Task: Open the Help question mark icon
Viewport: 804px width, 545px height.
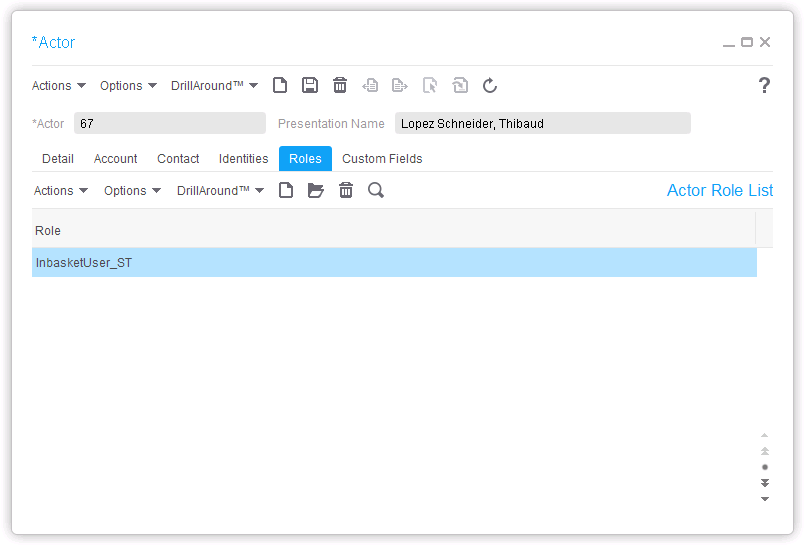Action: click(x=764, y=86)
